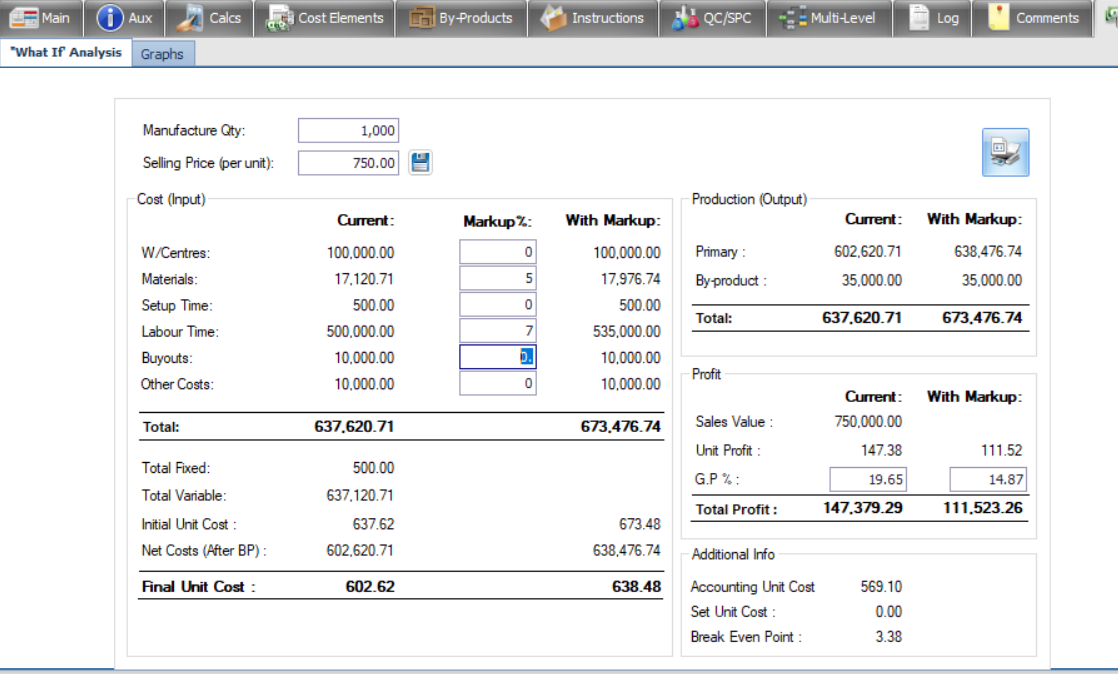
Task: Click the blue info icon on Aux tab
Action: (110, 18)
